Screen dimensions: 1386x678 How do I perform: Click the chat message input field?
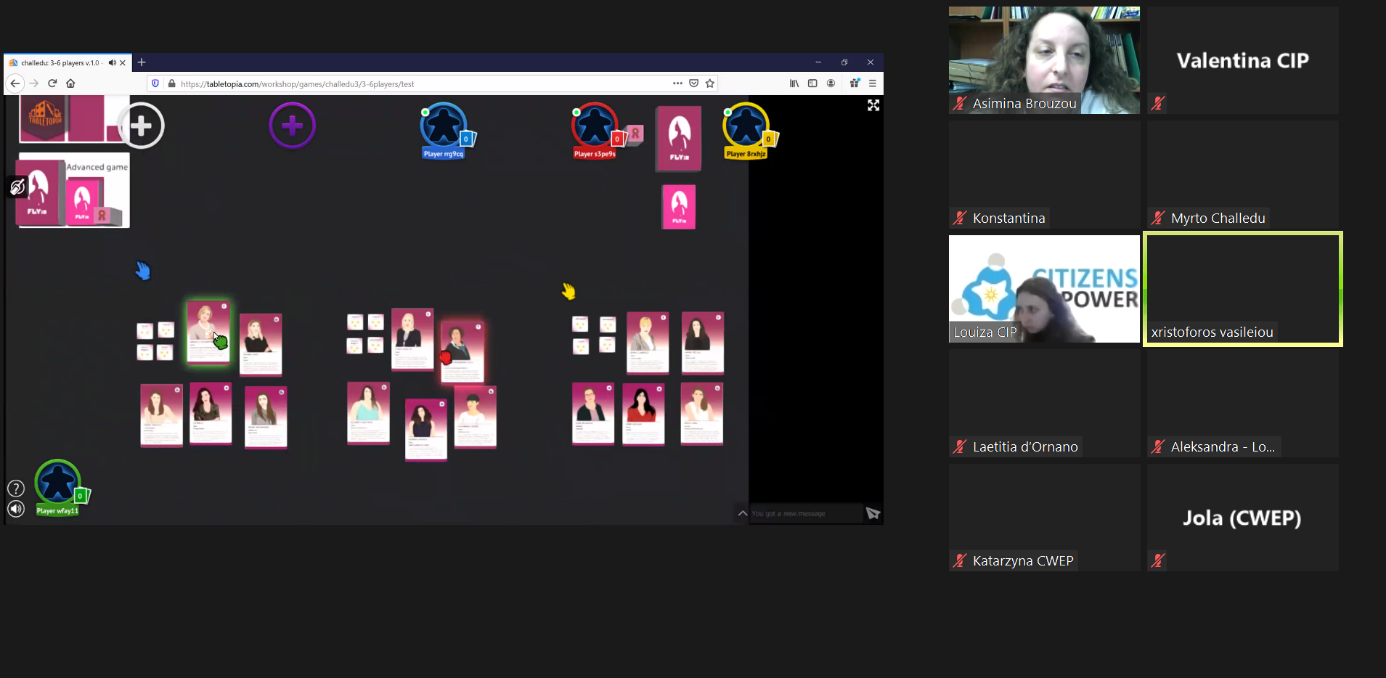click(x=802, y=513)
